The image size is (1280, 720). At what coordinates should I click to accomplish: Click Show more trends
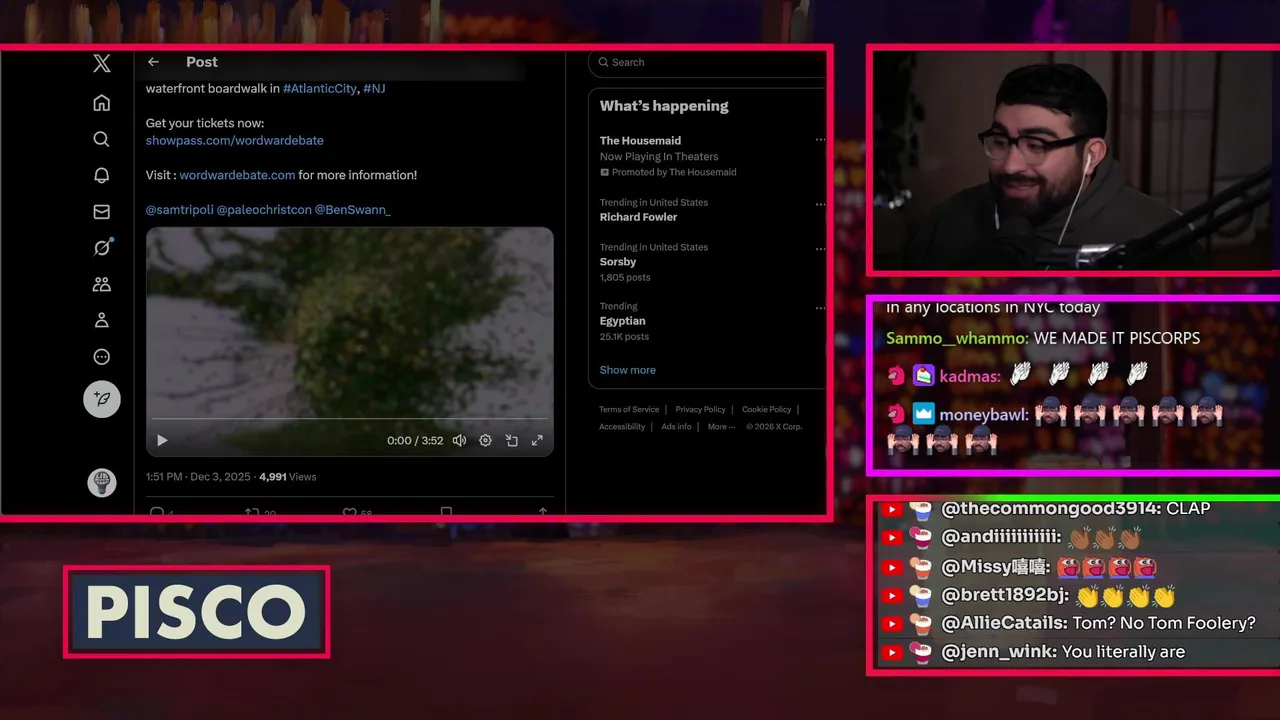(628, 370)
